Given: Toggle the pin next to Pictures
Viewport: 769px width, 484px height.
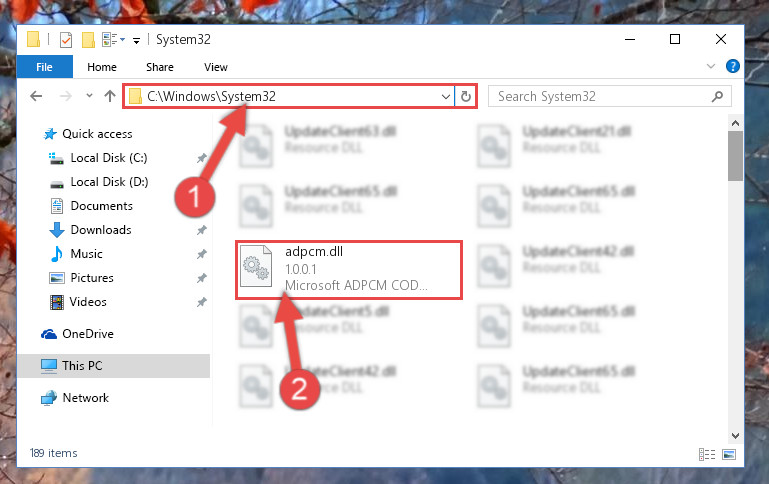Looking at the screenshot, I should click(x=202, y=278).
